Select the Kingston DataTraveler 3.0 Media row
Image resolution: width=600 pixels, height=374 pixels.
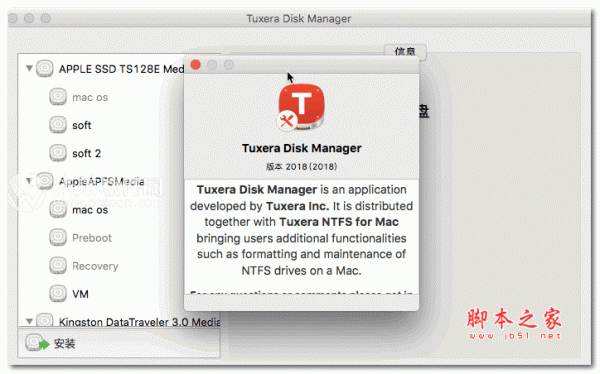pos(119,321)
